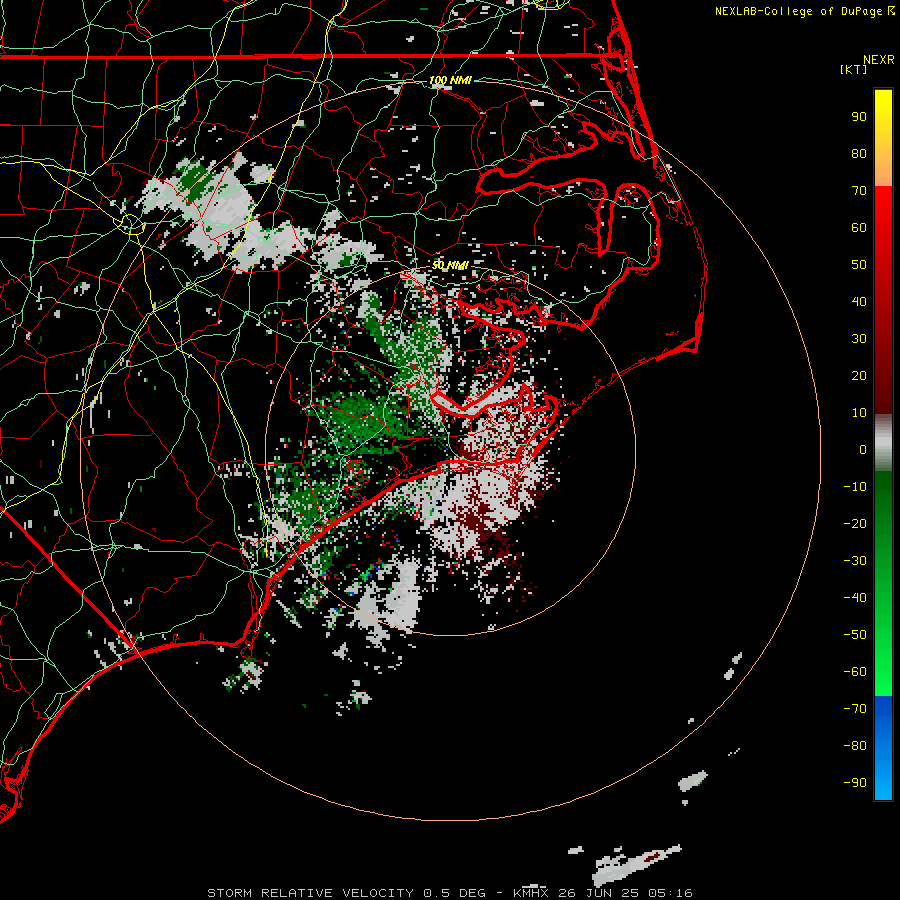Select the positive 40 knot scale label
The image size is (900, 900).
859,302
